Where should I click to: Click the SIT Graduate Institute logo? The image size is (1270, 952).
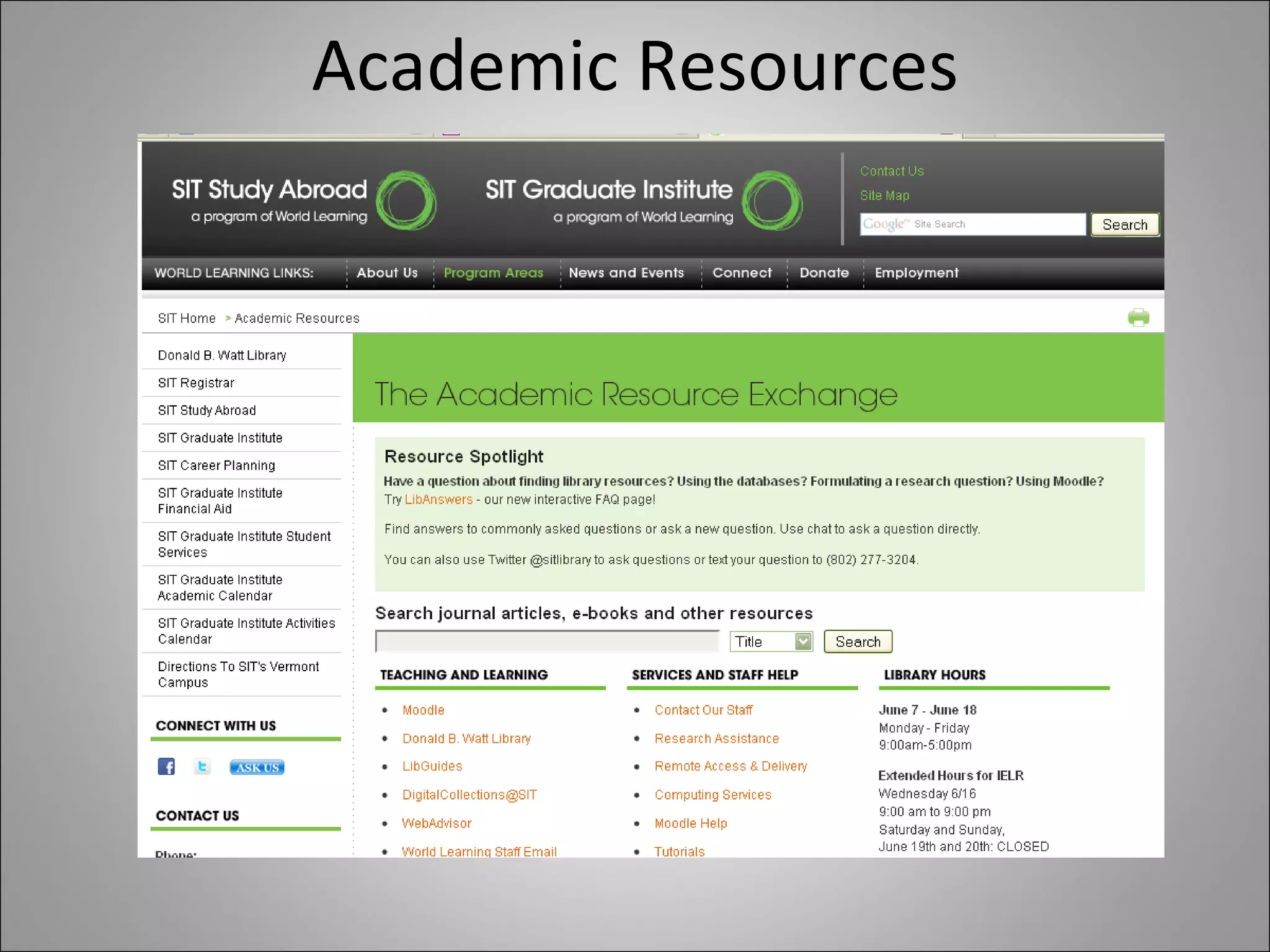643,200
